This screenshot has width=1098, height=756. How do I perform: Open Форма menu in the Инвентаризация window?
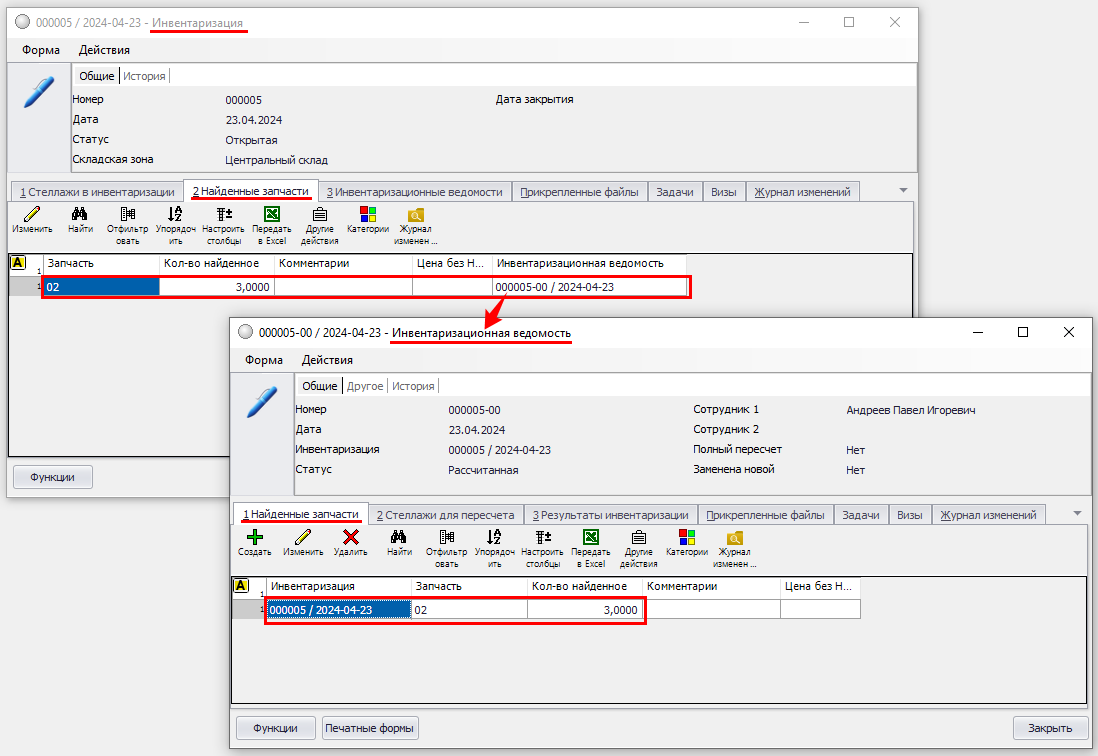click(41, 50)
